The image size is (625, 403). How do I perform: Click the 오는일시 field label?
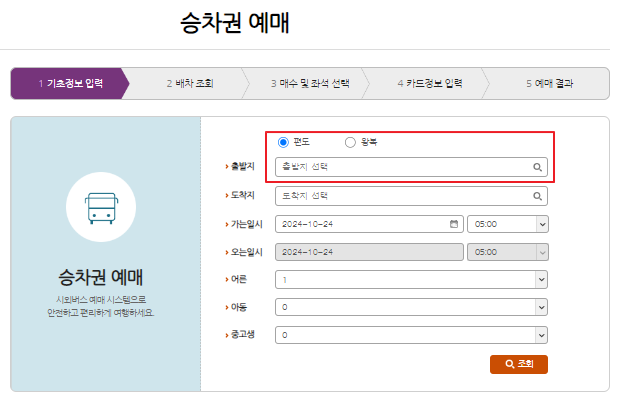246,252
